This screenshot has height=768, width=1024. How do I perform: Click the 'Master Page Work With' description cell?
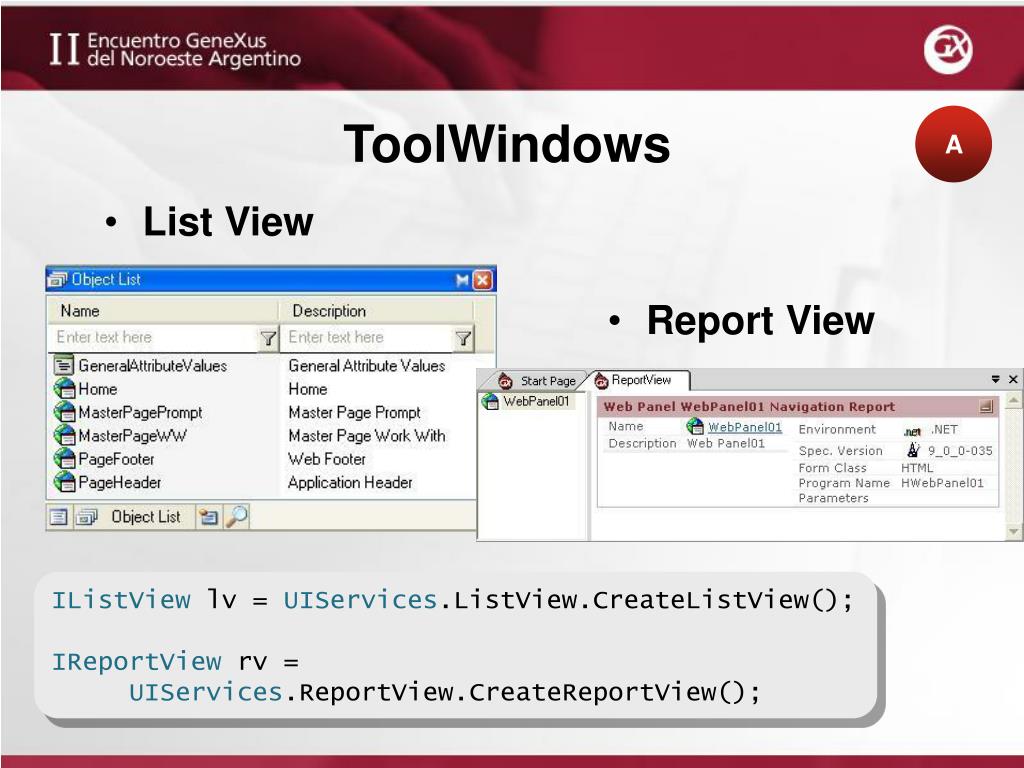pos(366,436)
